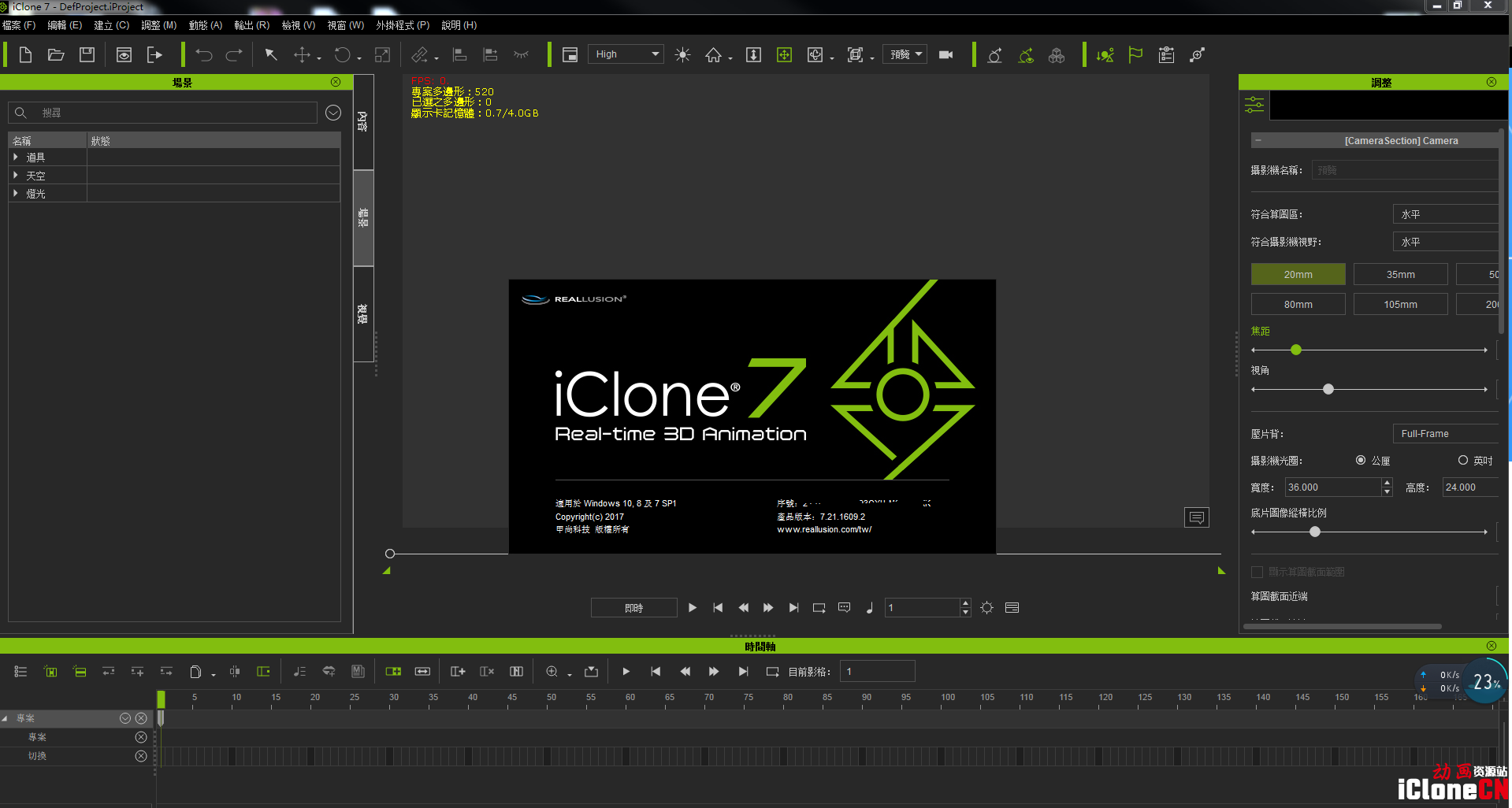Viewport: 1512px width, 808px height.
Task: Save the project with the floppy icon
Action: 87,55
